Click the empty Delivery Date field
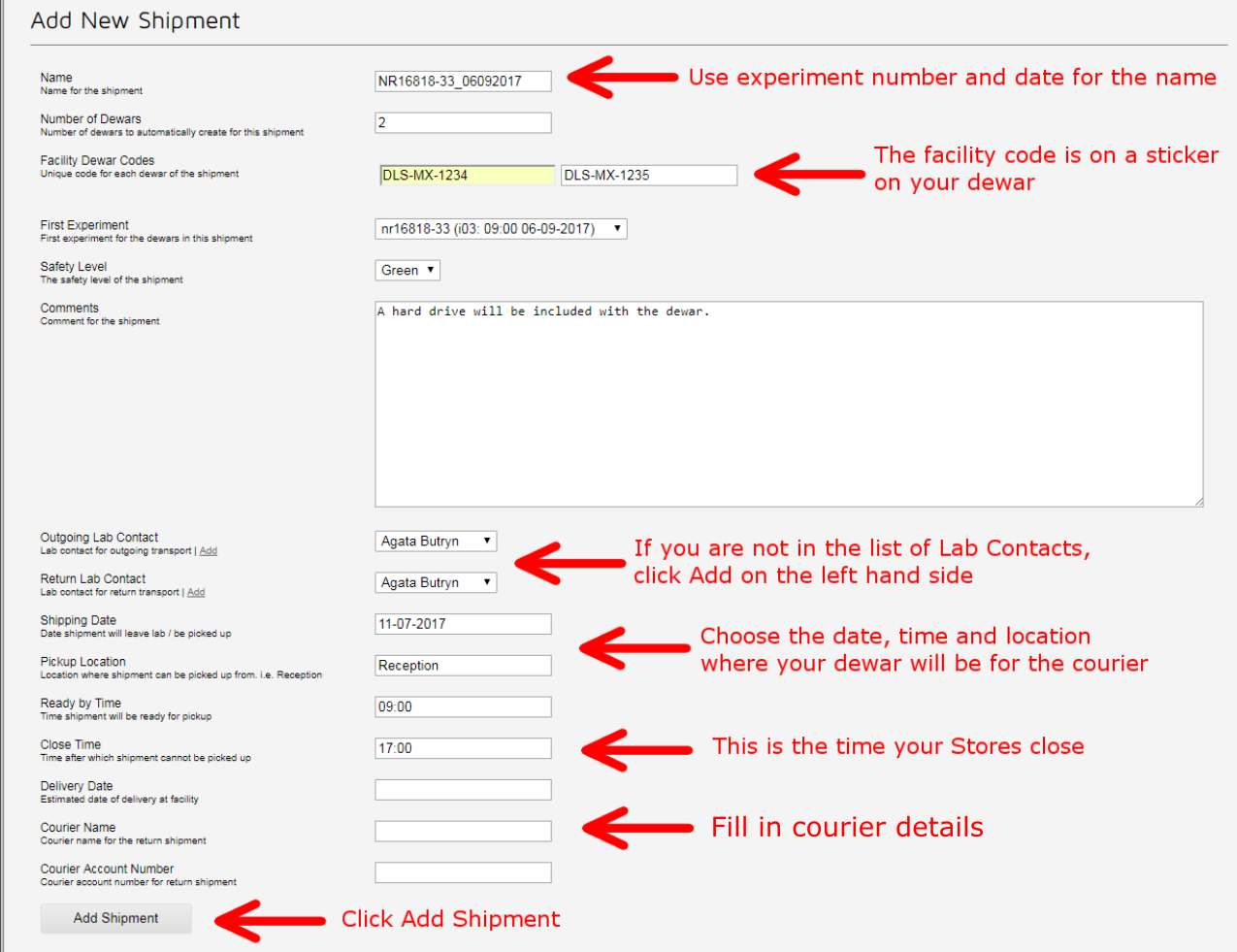 tap(463, 790)
